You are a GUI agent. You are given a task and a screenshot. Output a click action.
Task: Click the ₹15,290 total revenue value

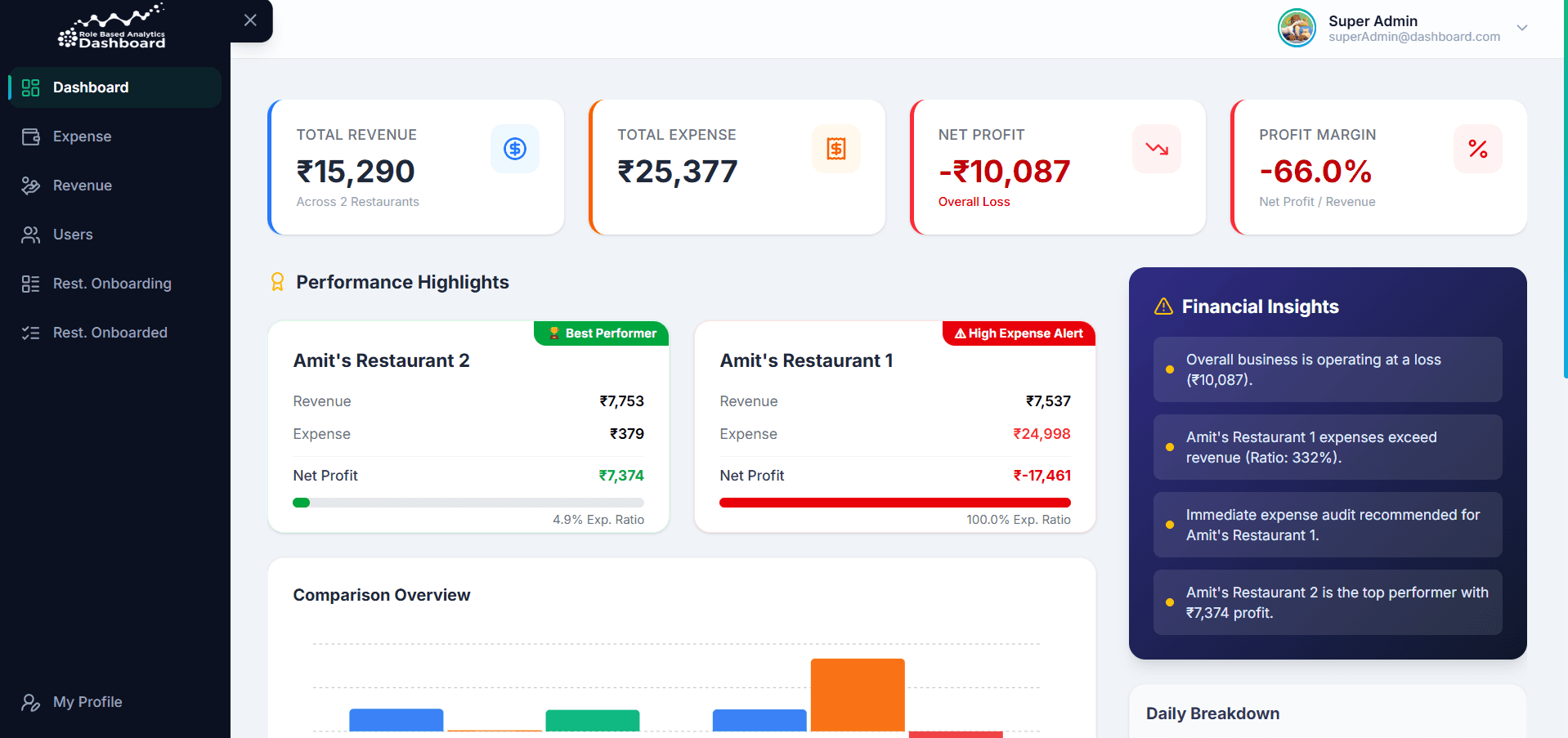(x=356, y=172)
